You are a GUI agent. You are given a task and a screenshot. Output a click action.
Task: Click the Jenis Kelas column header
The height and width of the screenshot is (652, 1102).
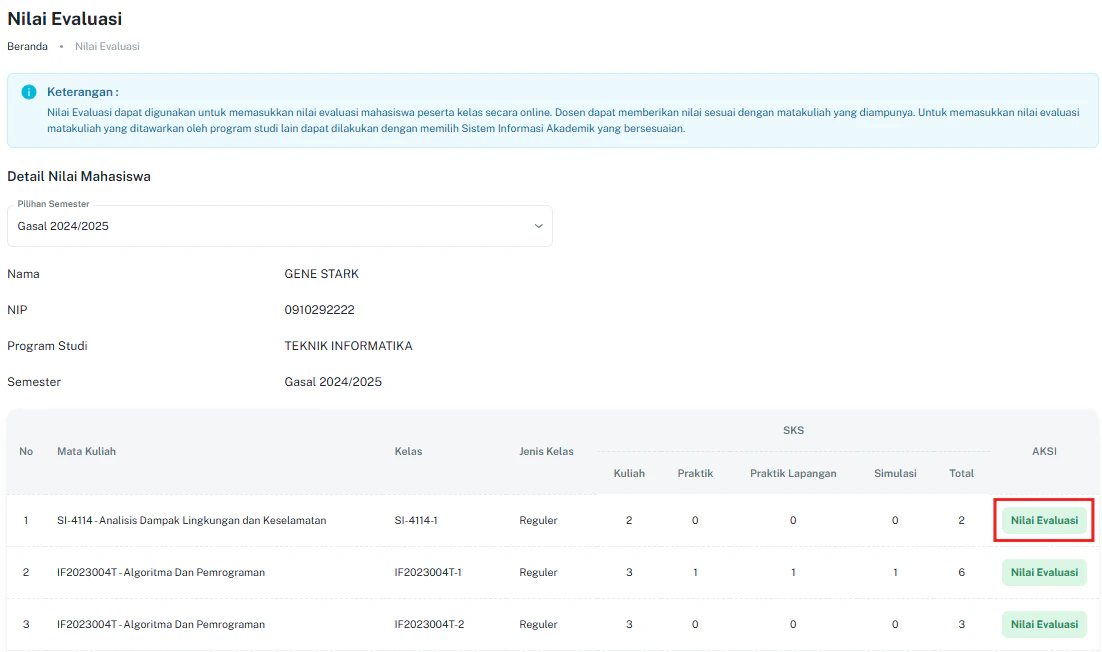tap(546, 452)
